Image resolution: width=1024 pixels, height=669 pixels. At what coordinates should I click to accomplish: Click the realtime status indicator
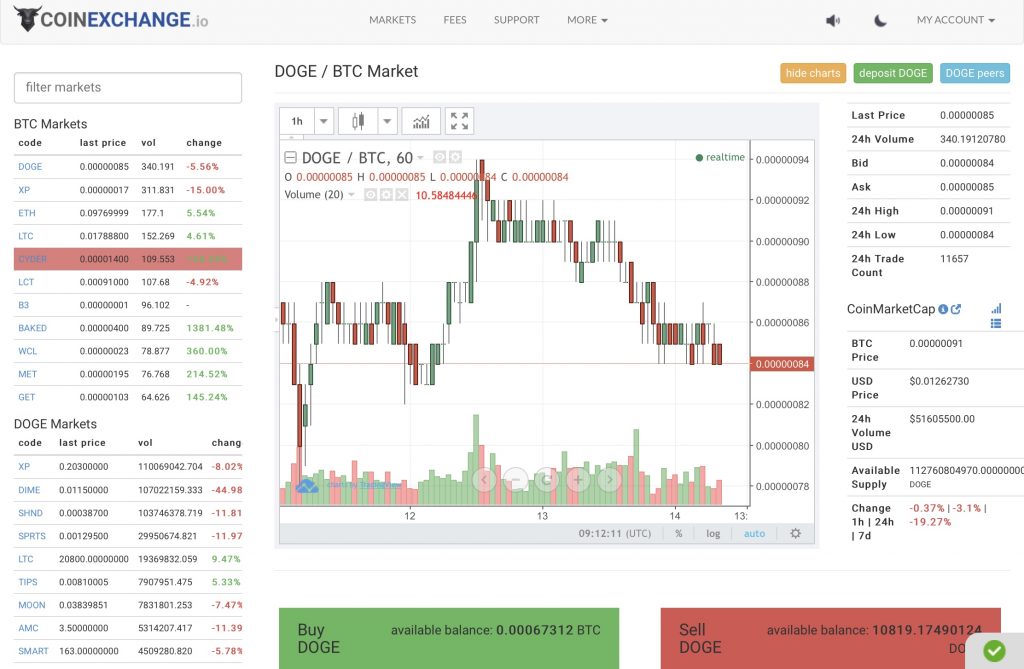point(720,157)
